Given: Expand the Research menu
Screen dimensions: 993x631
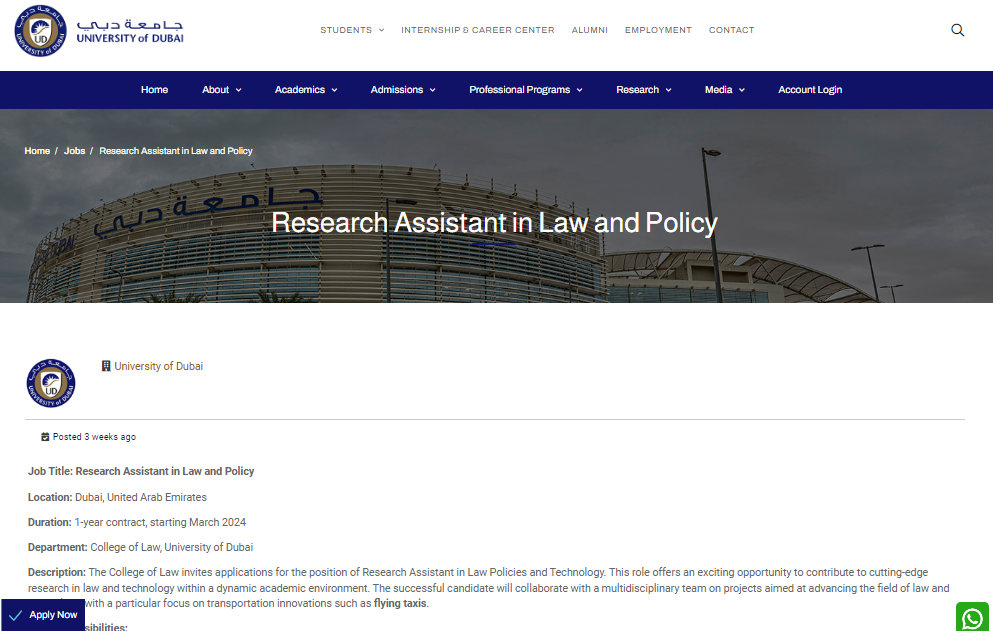Looking at the screenshot, I should pos(643,90).
